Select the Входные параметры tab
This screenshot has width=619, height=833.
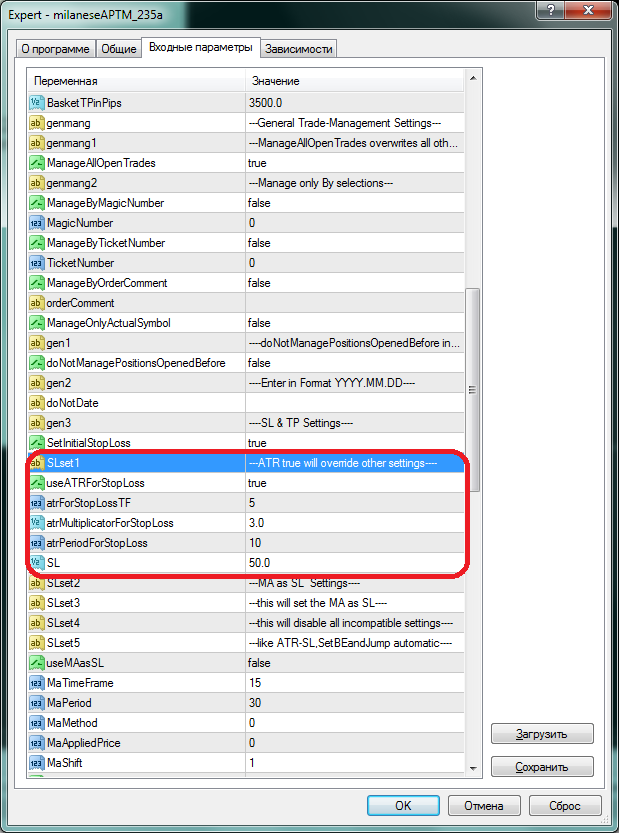coord(201,47)
